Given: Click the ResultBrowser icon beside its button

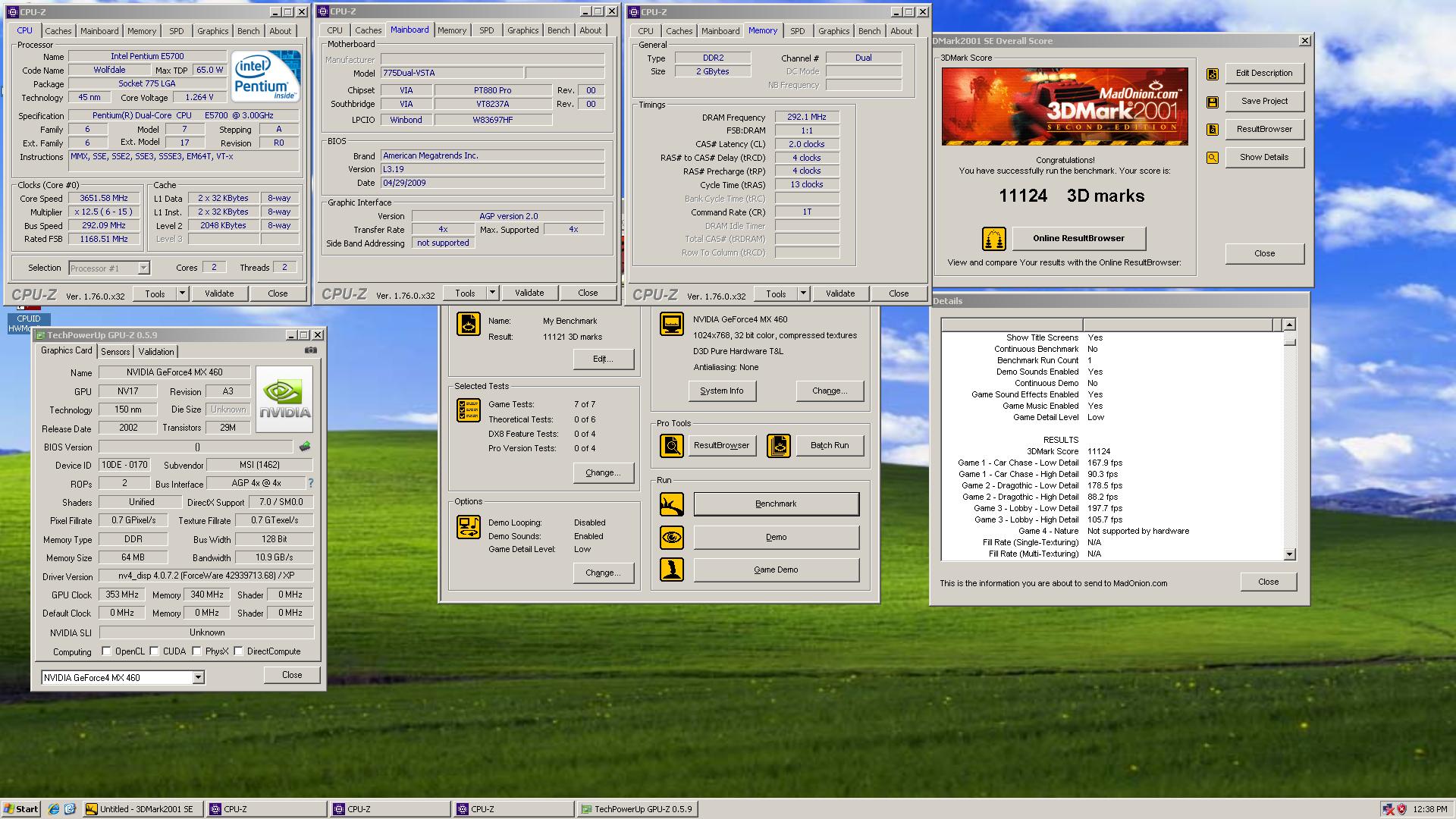Looking at the screenshot, I should pos(1213,130).
